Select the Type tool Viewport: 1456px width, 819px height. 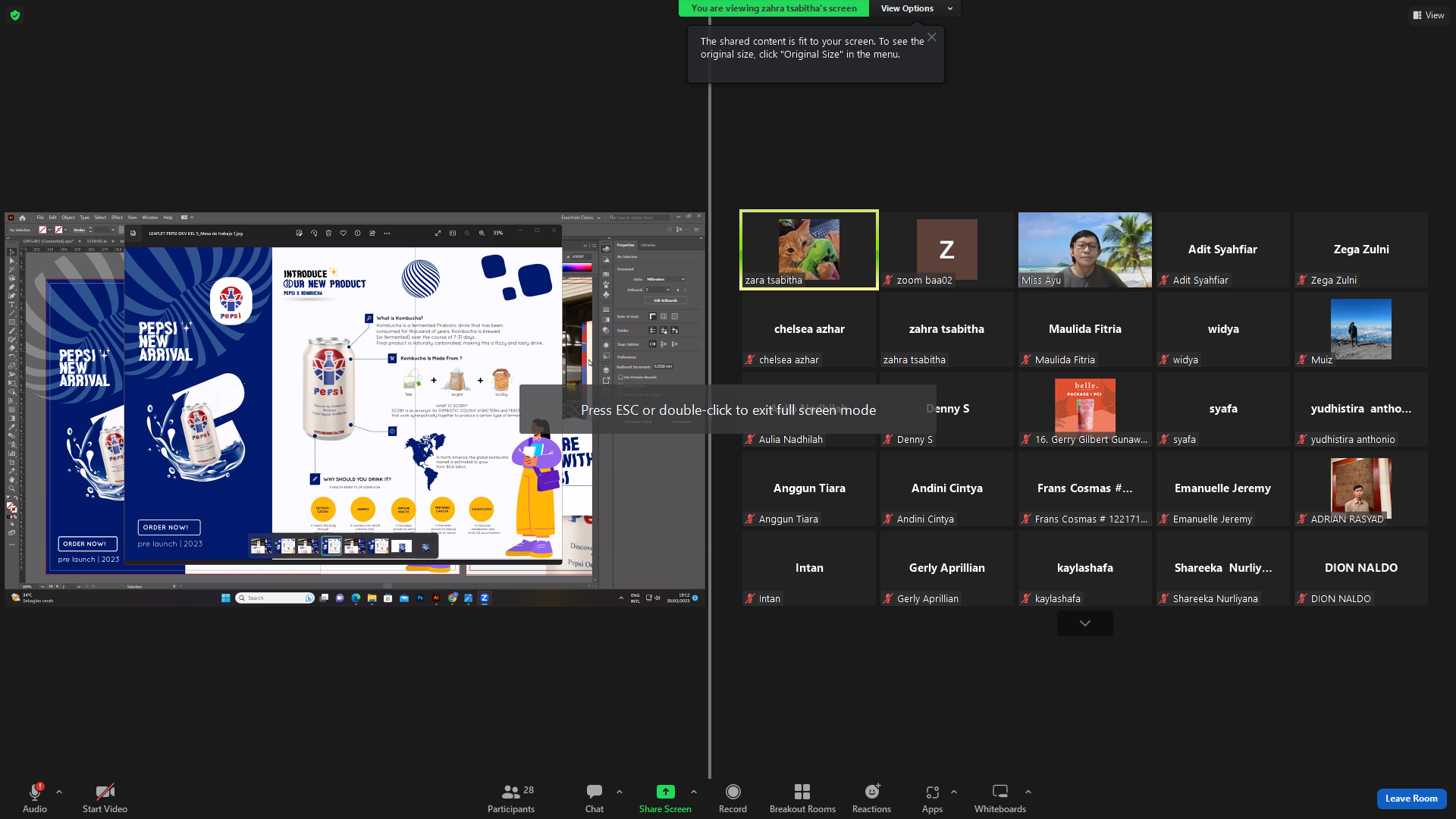coord(11,305)
